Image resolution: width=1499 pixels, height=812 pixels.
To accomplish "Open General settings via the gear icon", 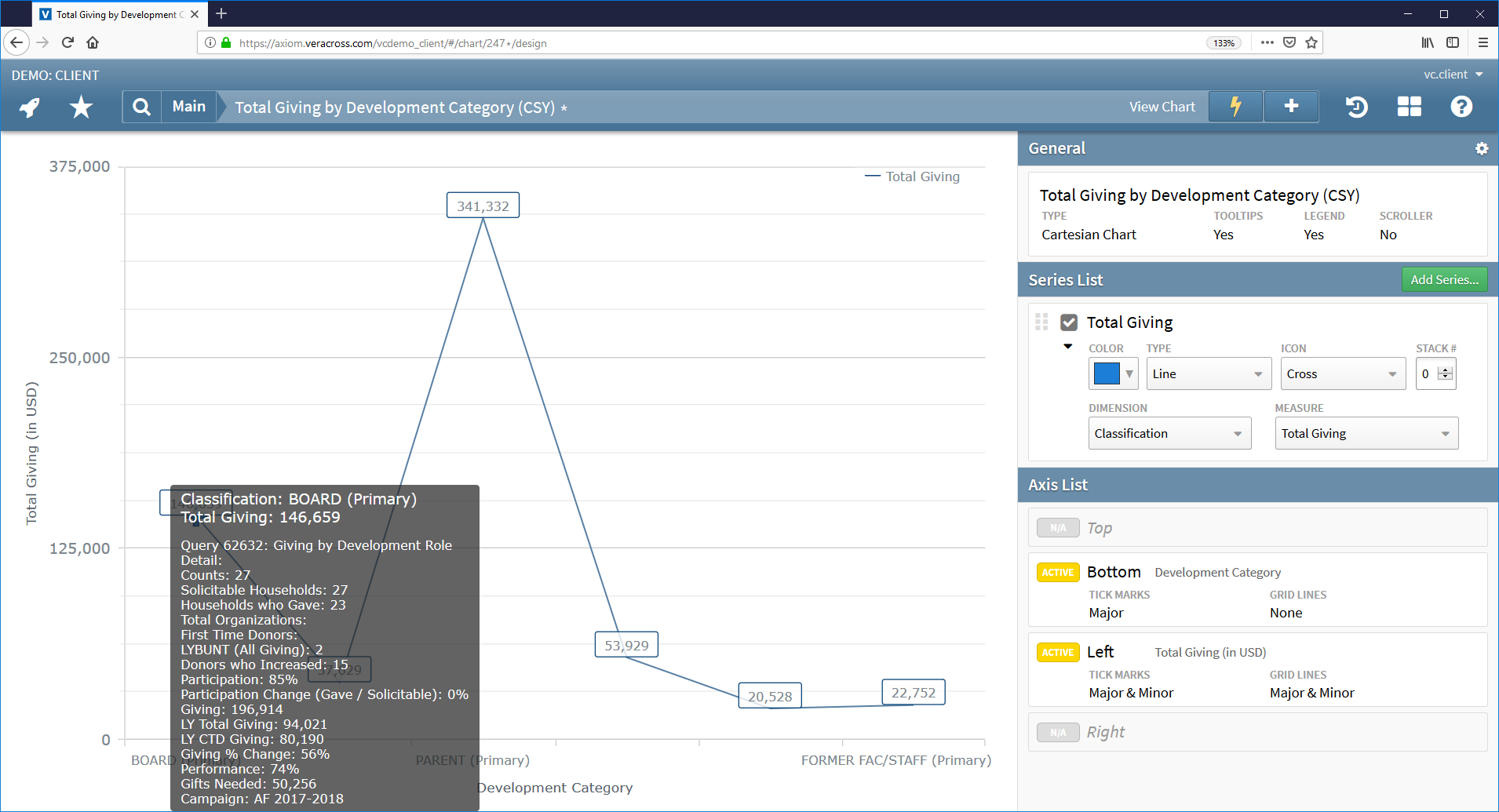I will point(1482,148).
